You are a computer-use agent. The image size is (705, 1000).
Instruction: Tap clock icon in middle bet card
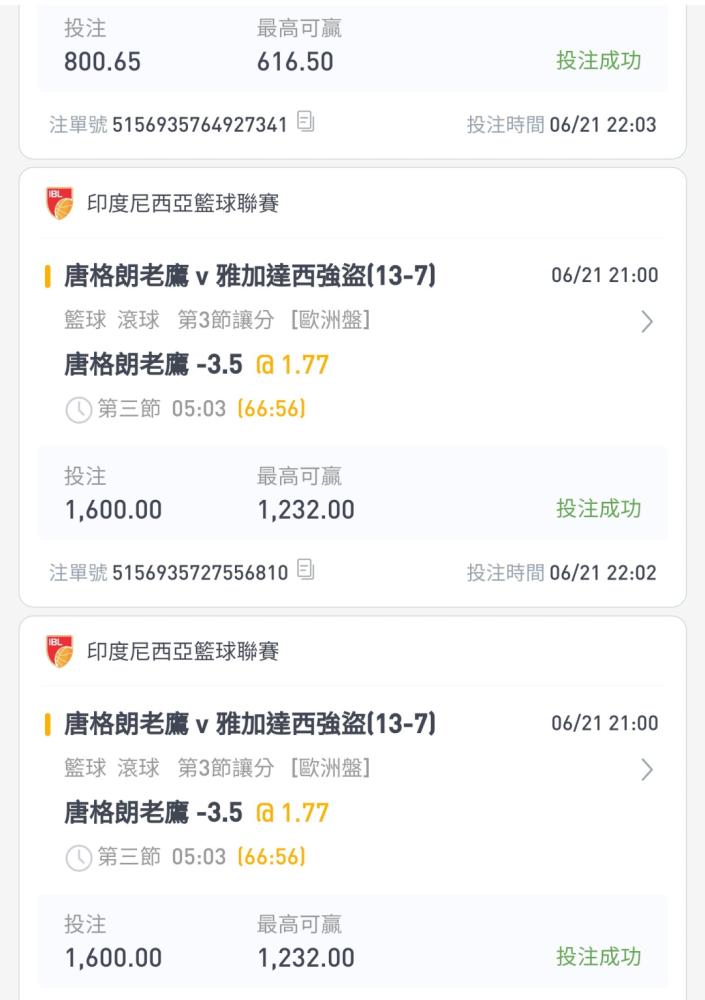pyautogui.click(x=79, y=409)
